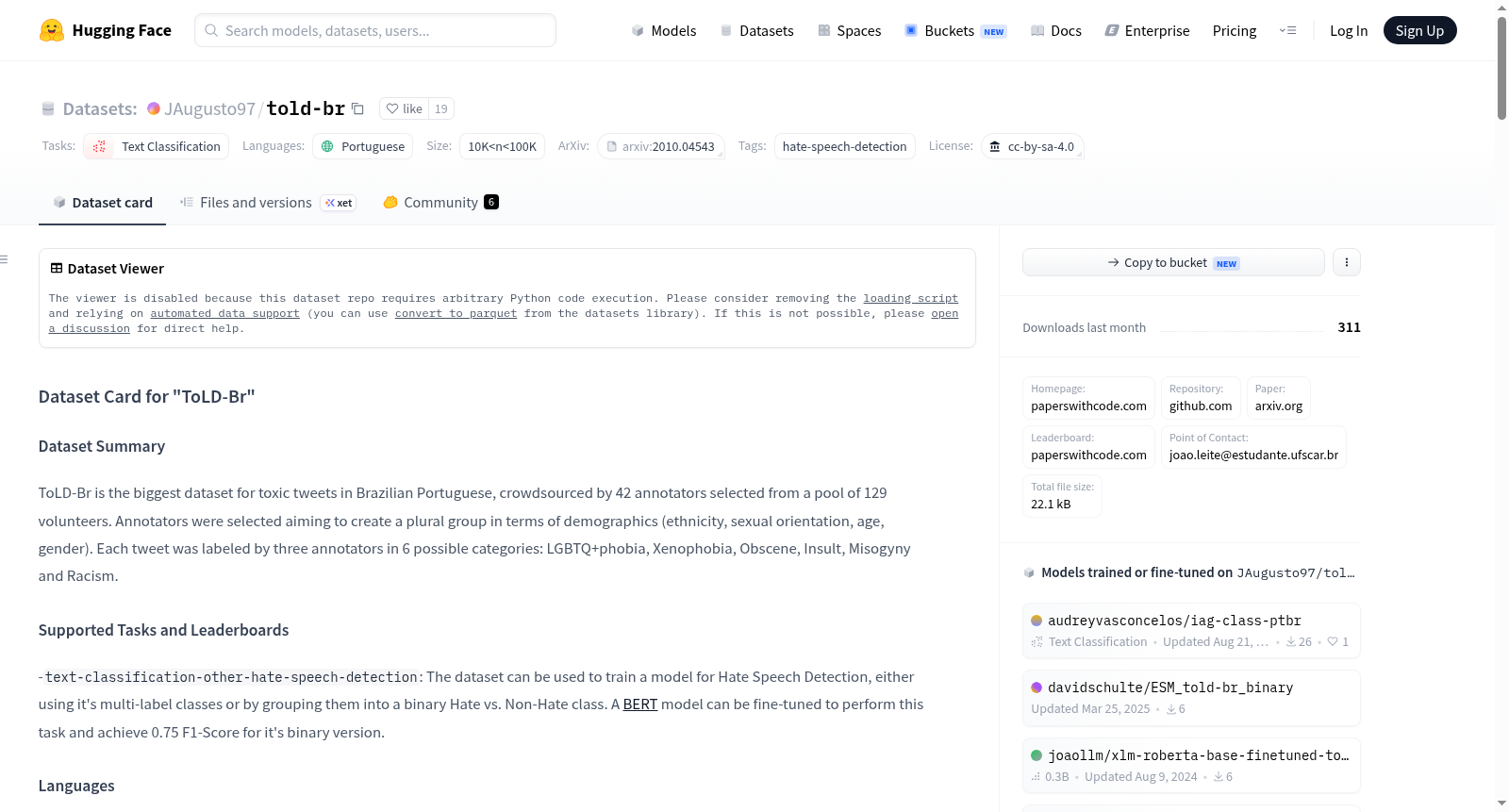This screenshot has height=812, width=1509.
Task: Click the Supported Tasks and Leaderboards heading
Action: 164,630
